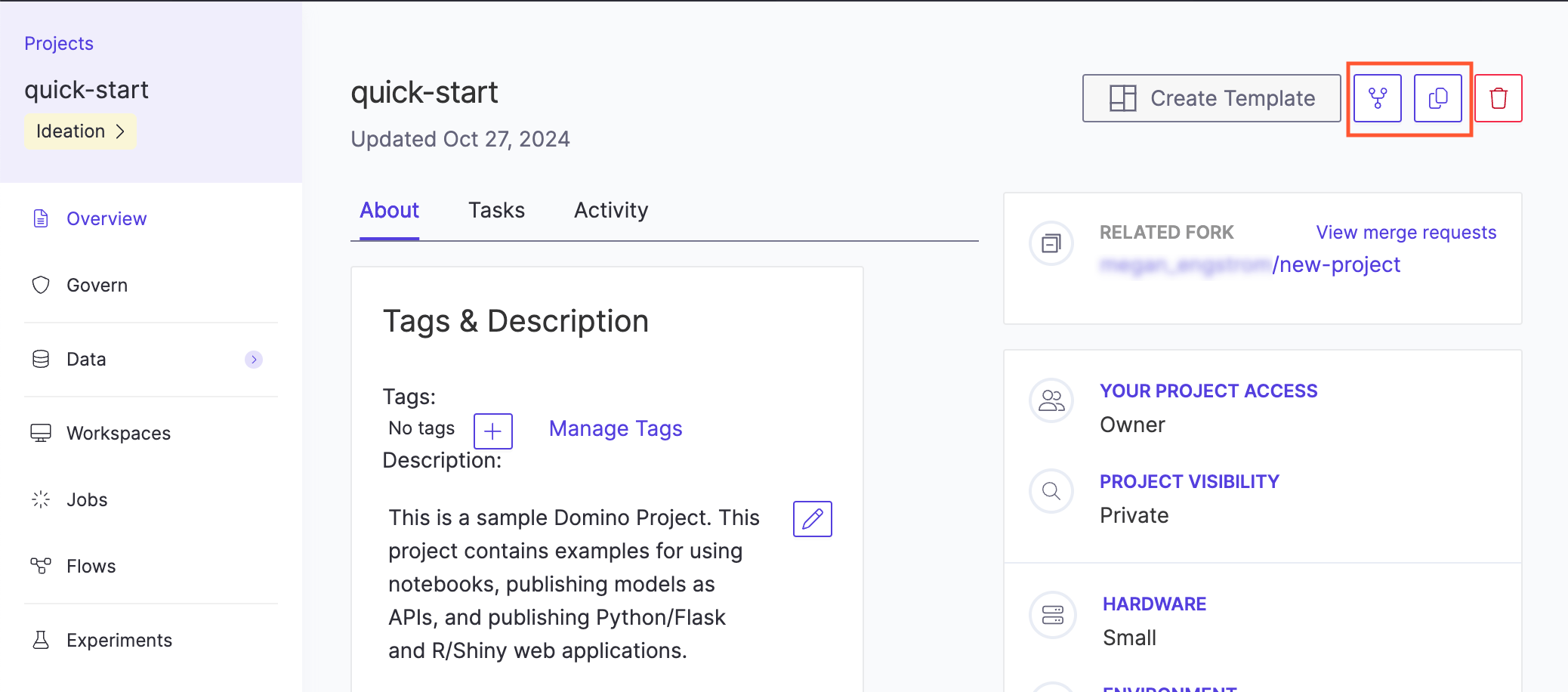Click the 'Updated Oct 27, 2024' text

[x=460, y=139]
